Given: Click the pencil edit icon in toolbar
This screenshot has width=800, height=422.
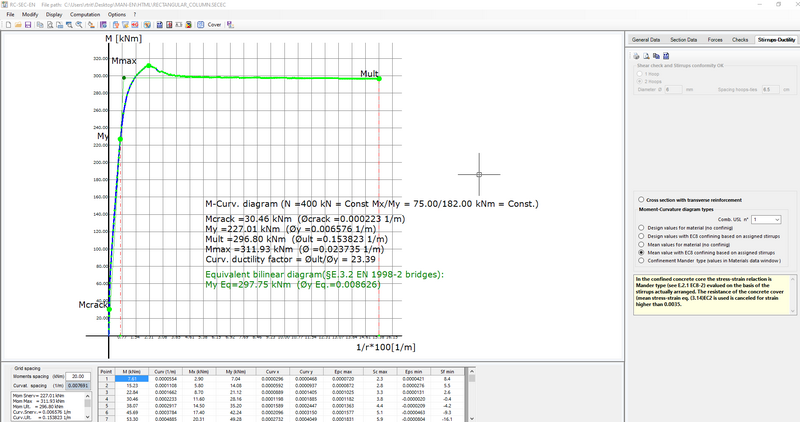Looking at the screenshot, I should 91,24.
